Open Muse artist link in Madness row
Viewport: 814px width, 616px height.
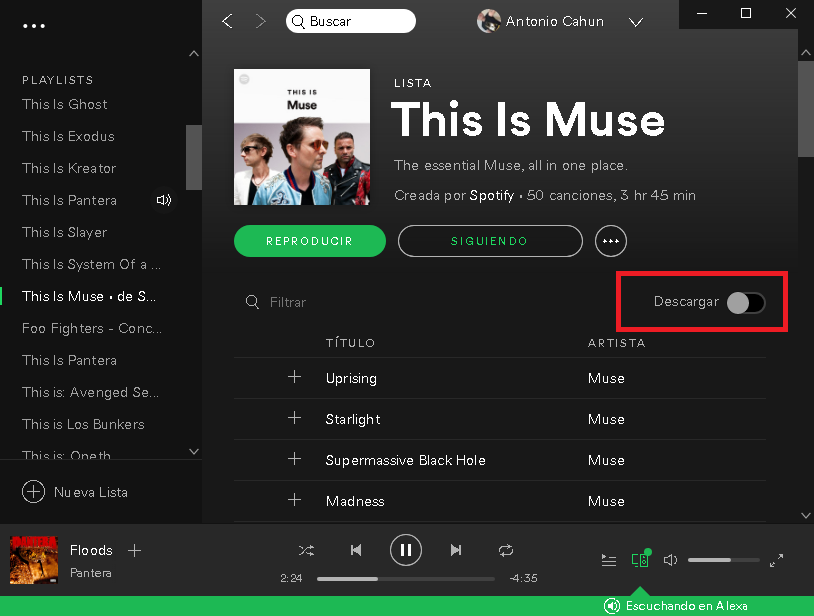click(606, 501)
